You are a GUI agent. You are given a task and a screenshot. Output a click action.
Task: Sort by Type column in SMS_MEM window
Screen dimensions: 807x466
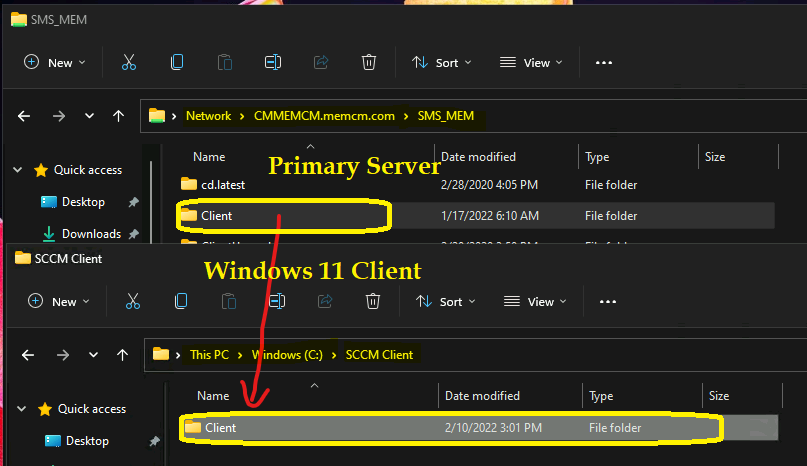coord(597,157)
